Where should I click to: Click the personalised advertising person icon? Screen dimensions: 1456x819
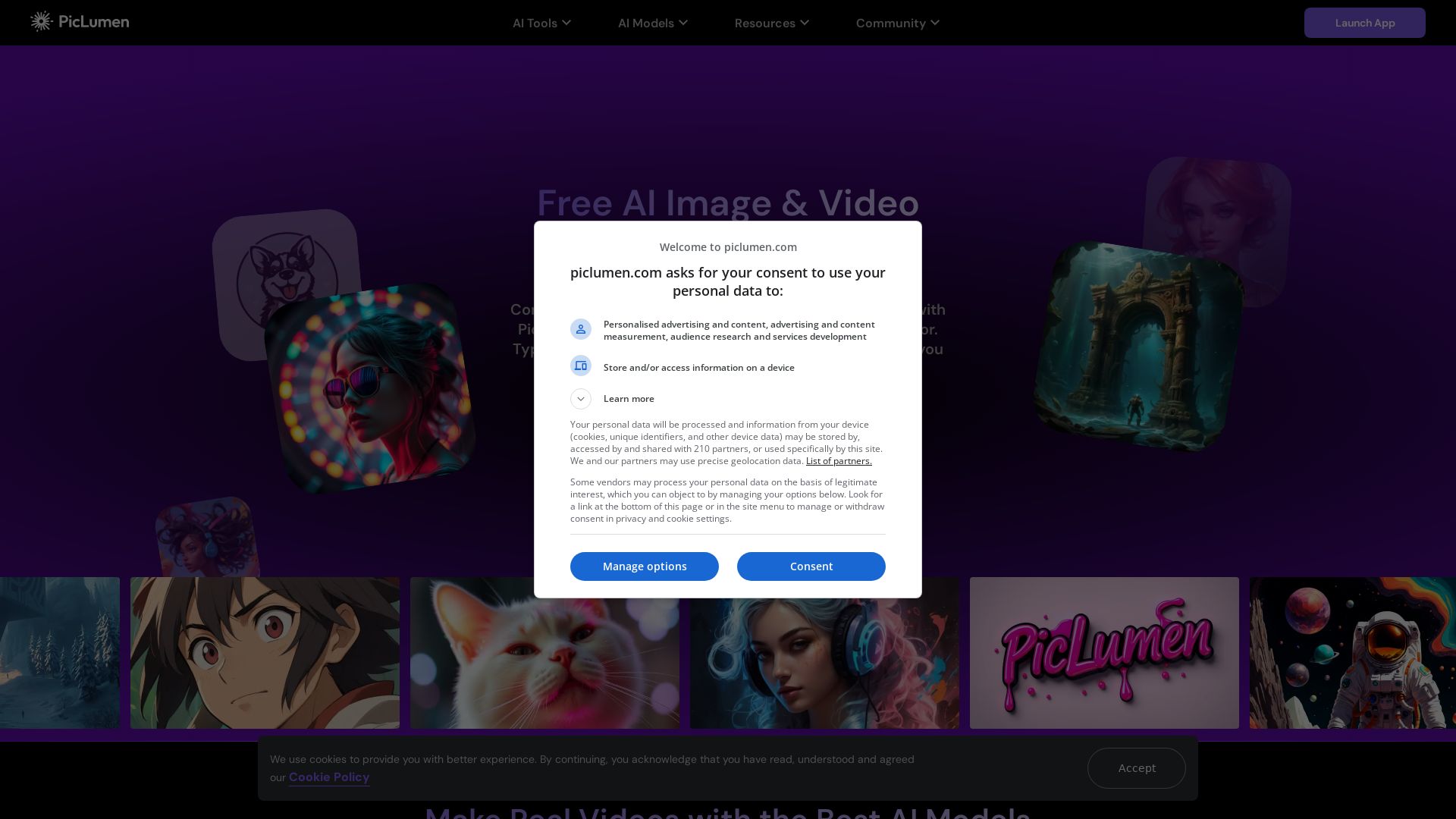(x=581, y=329)
